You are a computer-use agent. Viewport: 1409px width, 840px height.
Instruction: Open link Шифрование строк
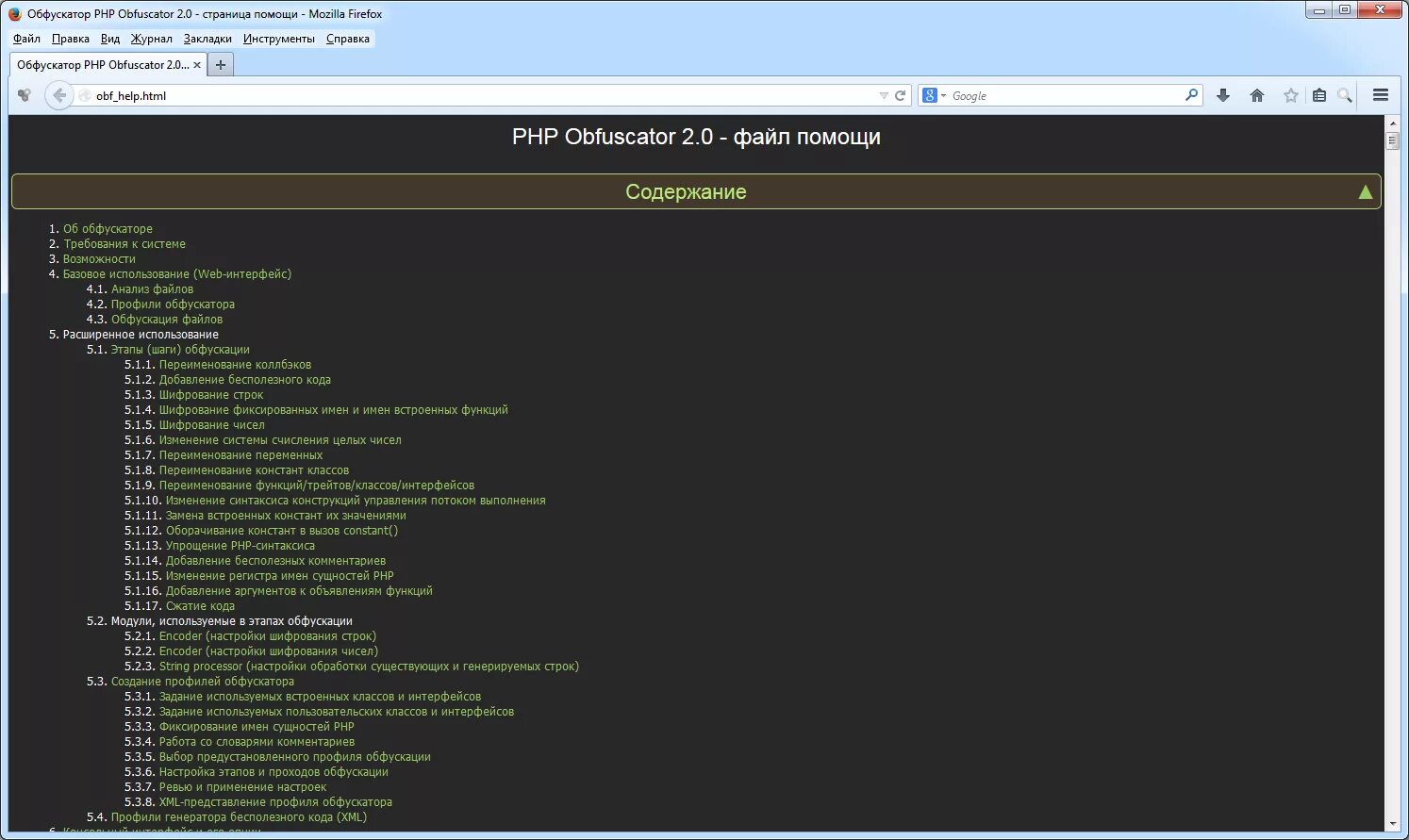(x=211, y=395)
